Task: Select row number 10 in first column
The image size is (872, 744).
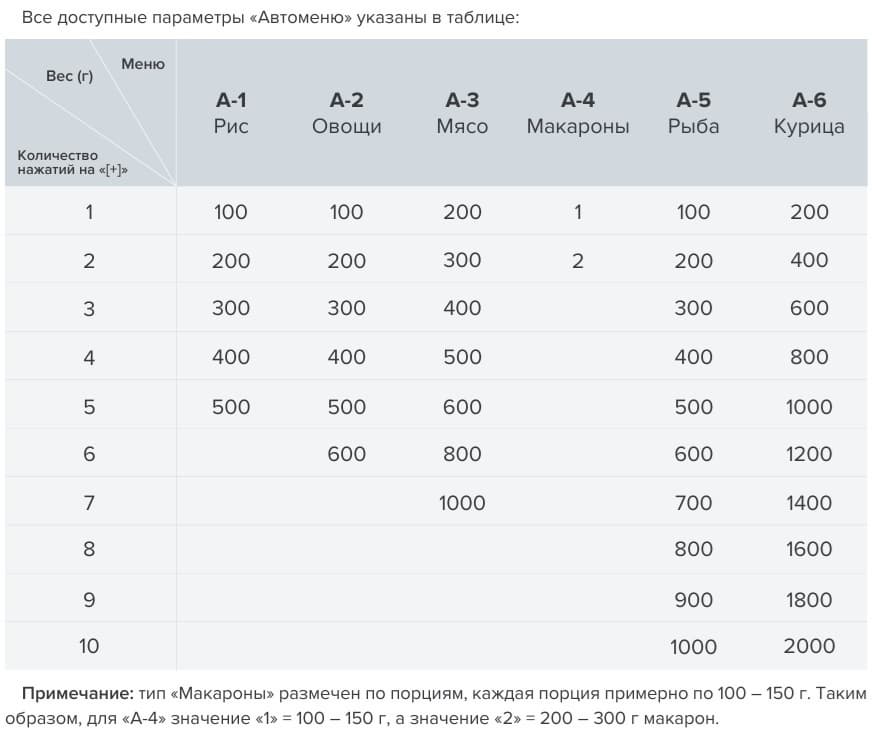Action: pyautogui.click(x=89, y=646)
